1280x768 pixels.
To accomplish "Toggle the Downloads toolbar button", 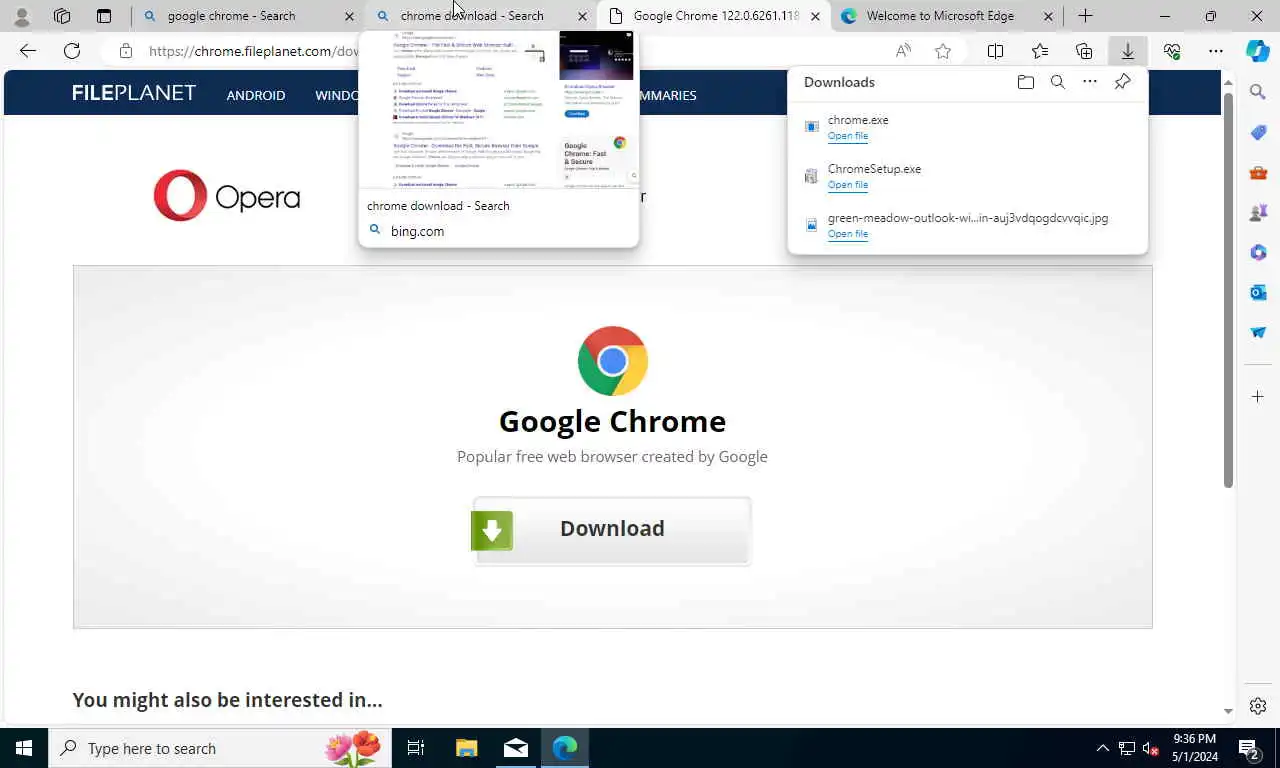I will point(1128,51).
